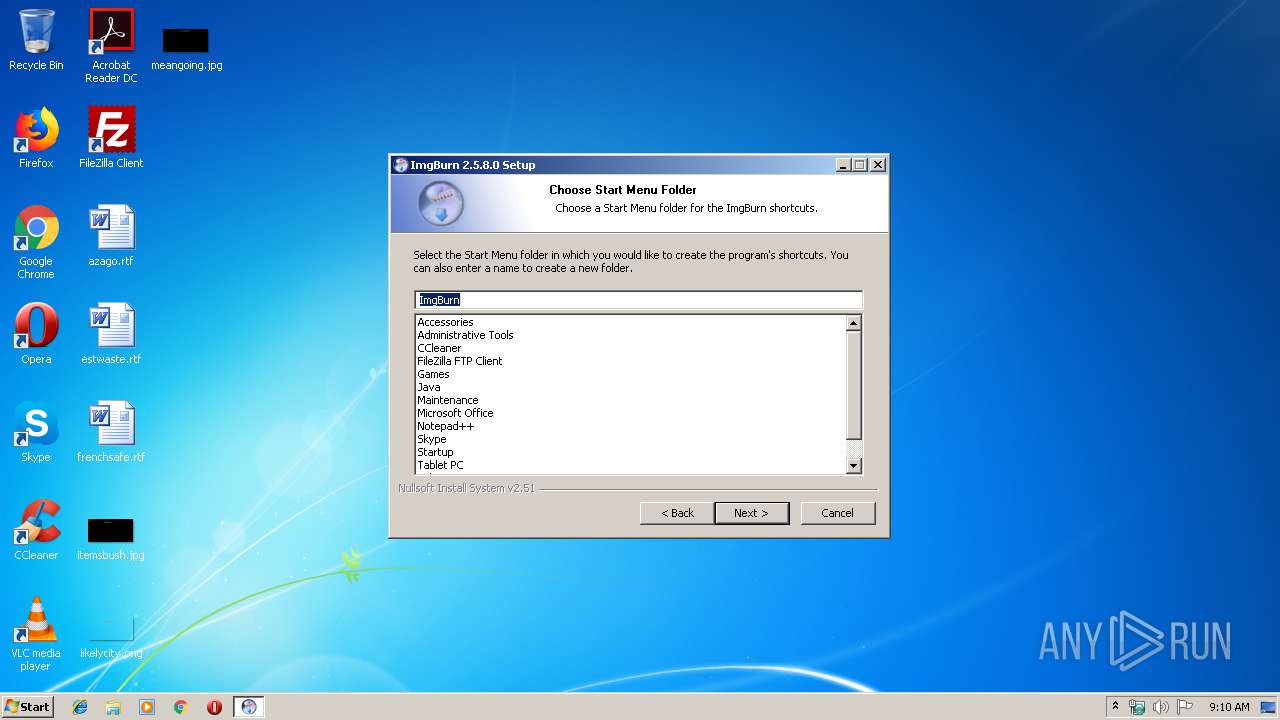Click Show Desktop button at taskbar end
This screenshot has height=720, width=1280.
[1270, 707]
